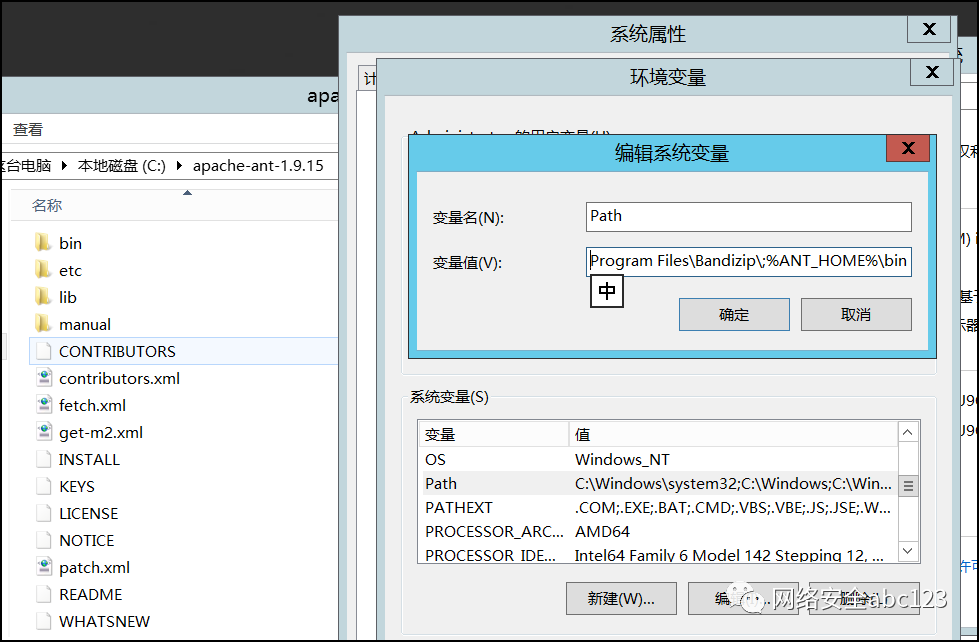Open the bin folder
The width and height of the screenshot is (979, 642).
68,242
